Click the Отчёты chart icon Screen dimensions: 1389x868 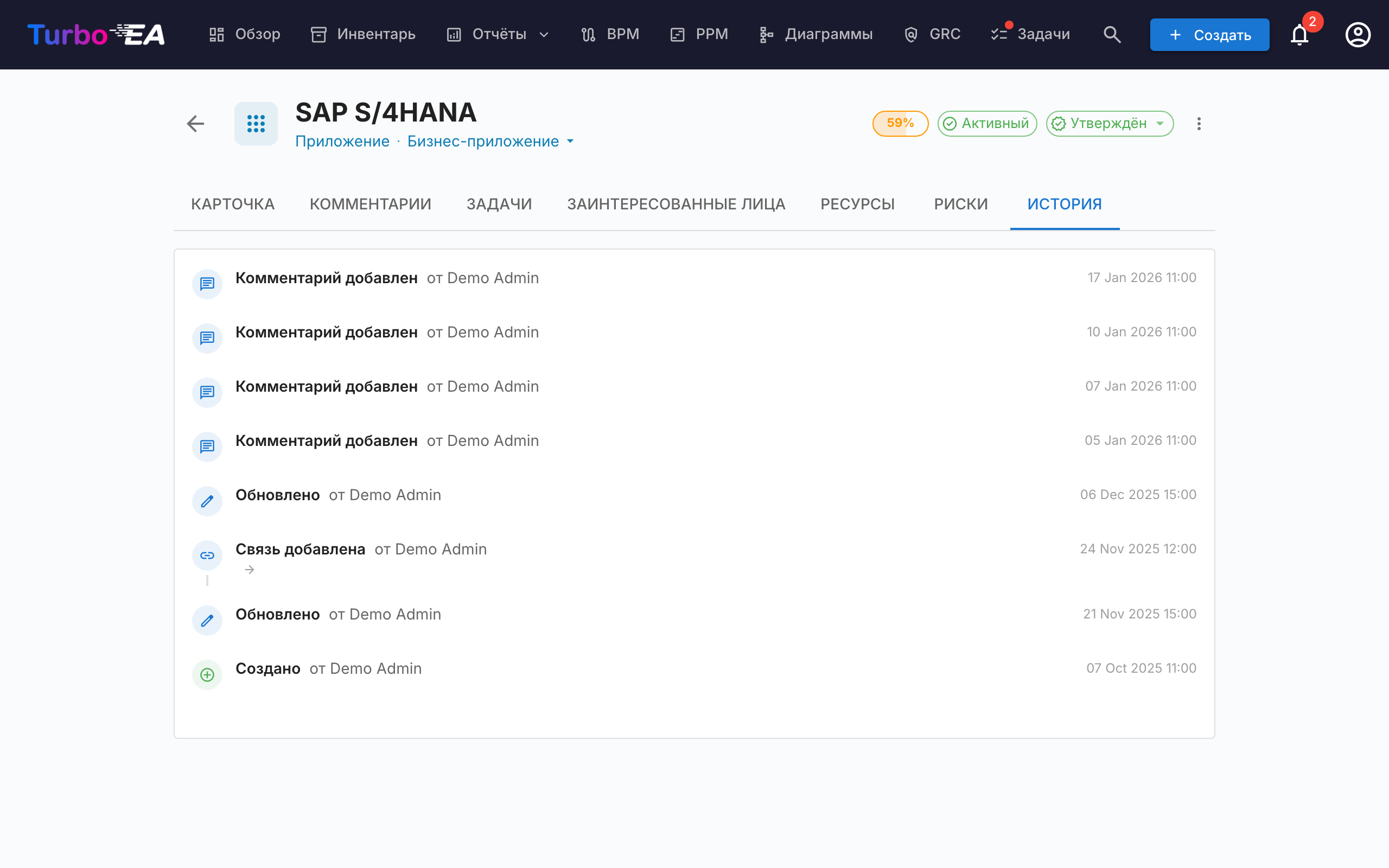pos(454,34)
